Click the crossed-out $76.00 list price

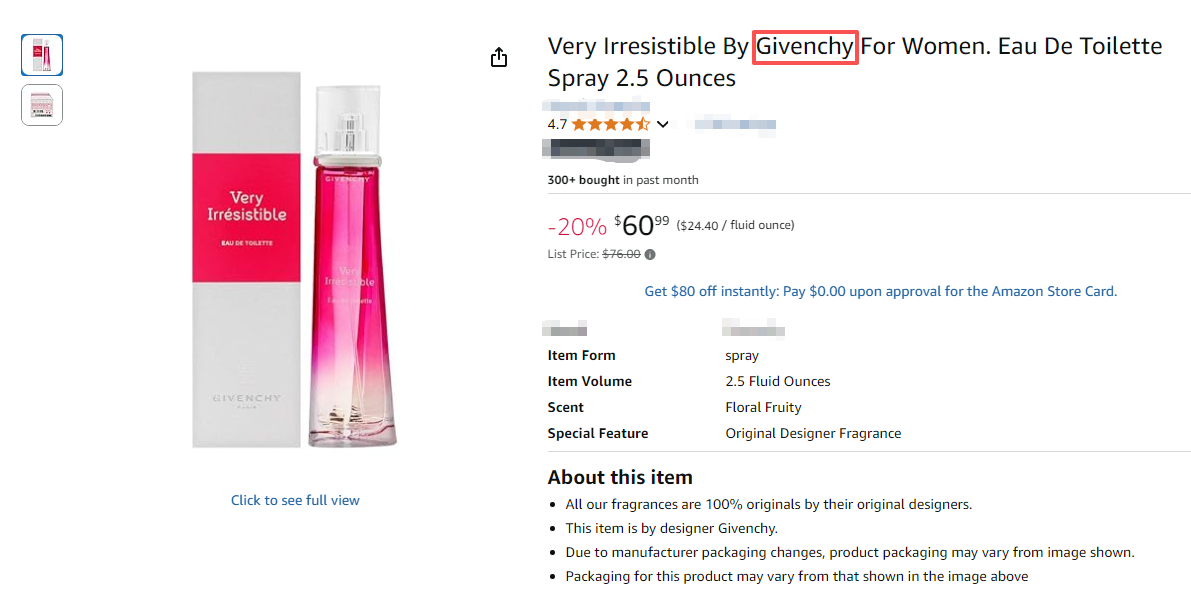[621, 254]
